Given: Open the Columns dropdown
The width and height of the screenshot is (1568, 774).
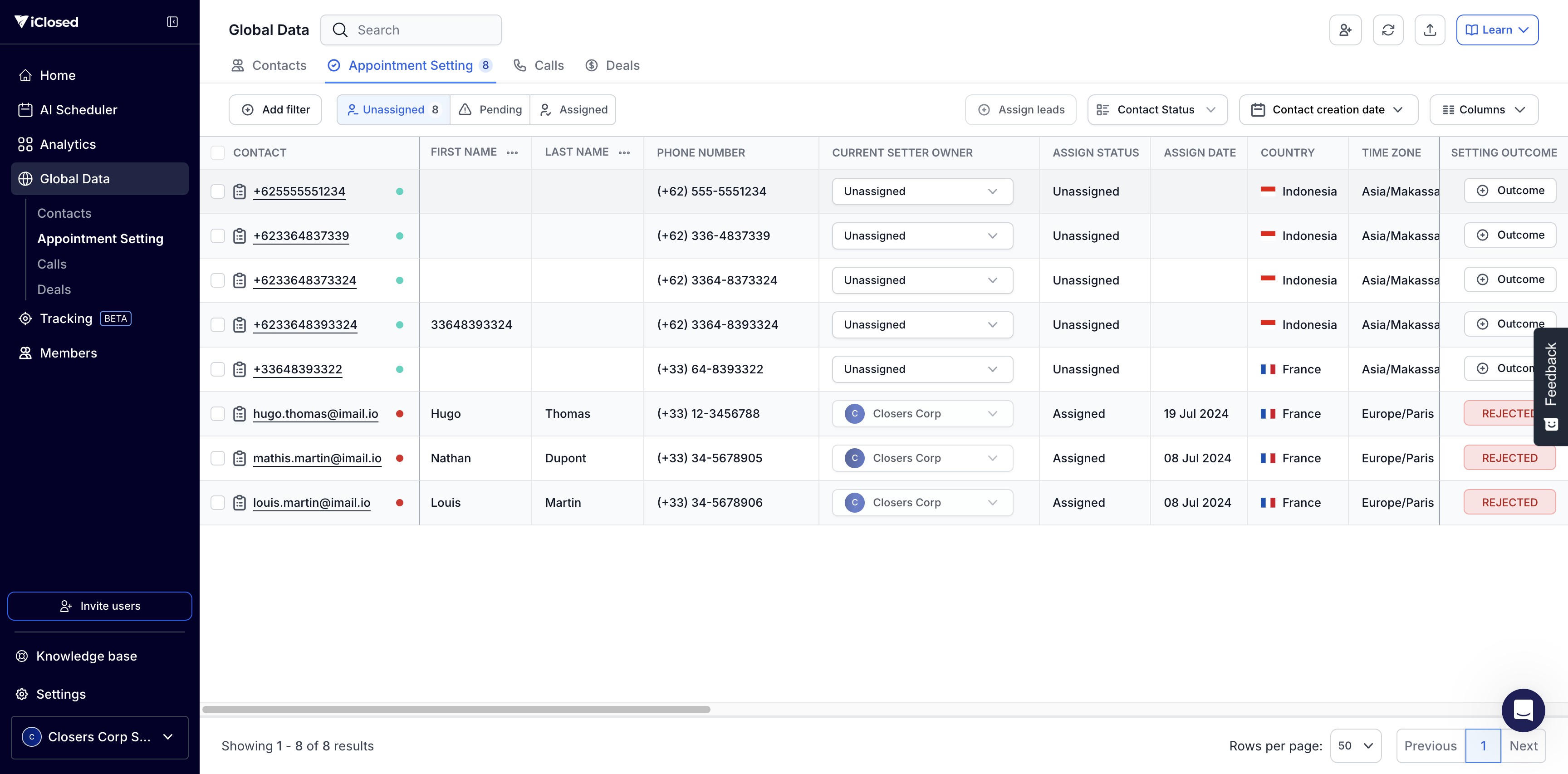Looking at the screenshot, I should pyautogui.click(x=1484, y=109).
